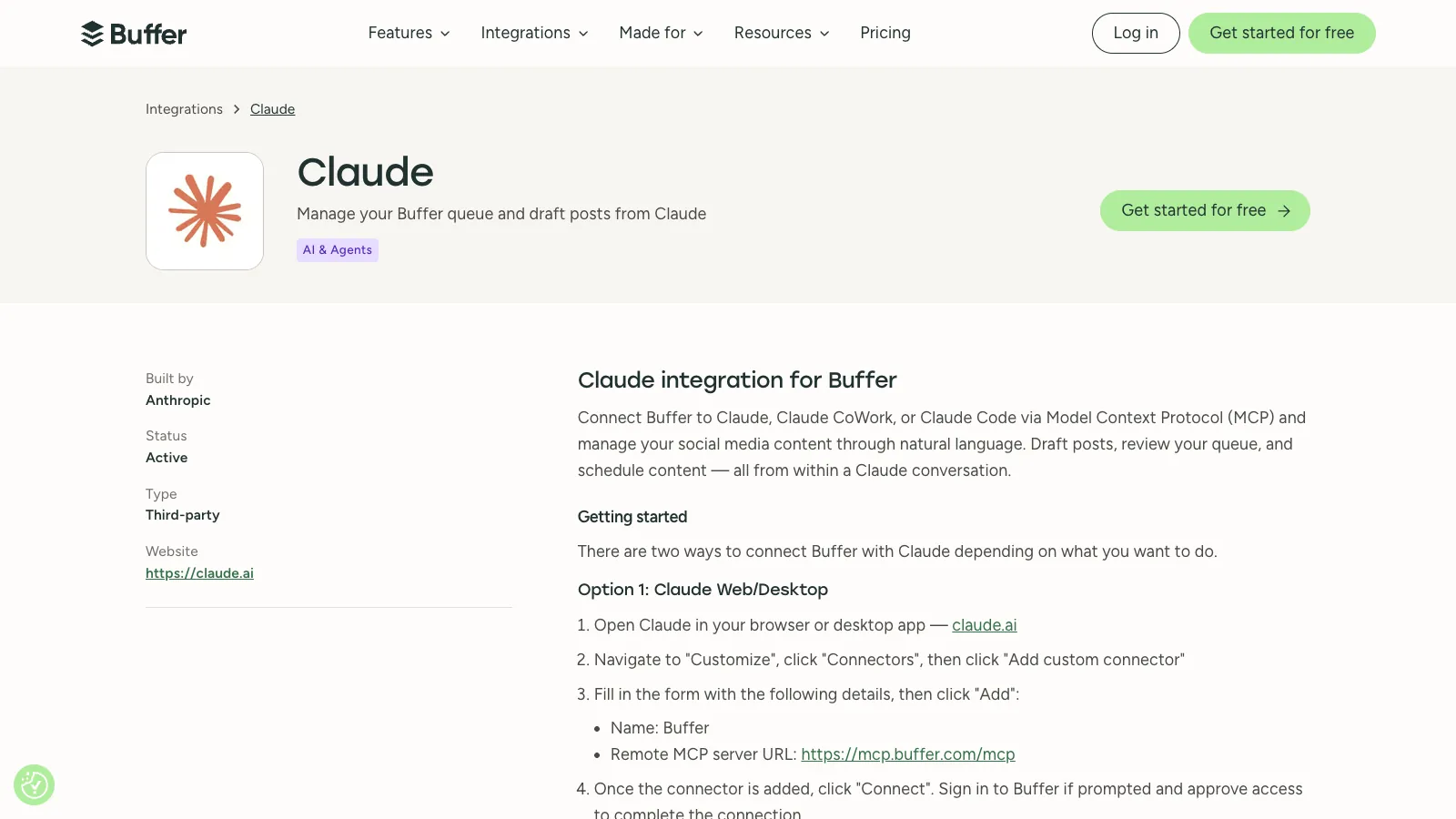
Task: Click the 'Getting started' subheading
Action: (x=632, y=517)
